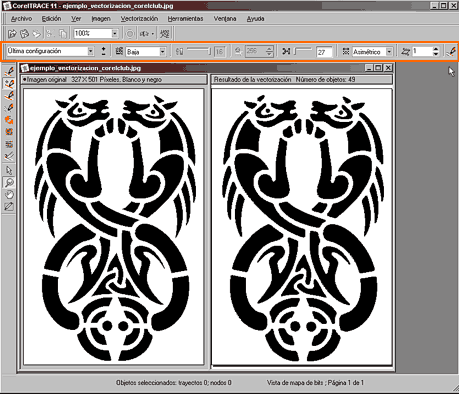Open the Asimétrico node type dropdown
This screenshot has width=459, height=394.
(x=389, y=52)
